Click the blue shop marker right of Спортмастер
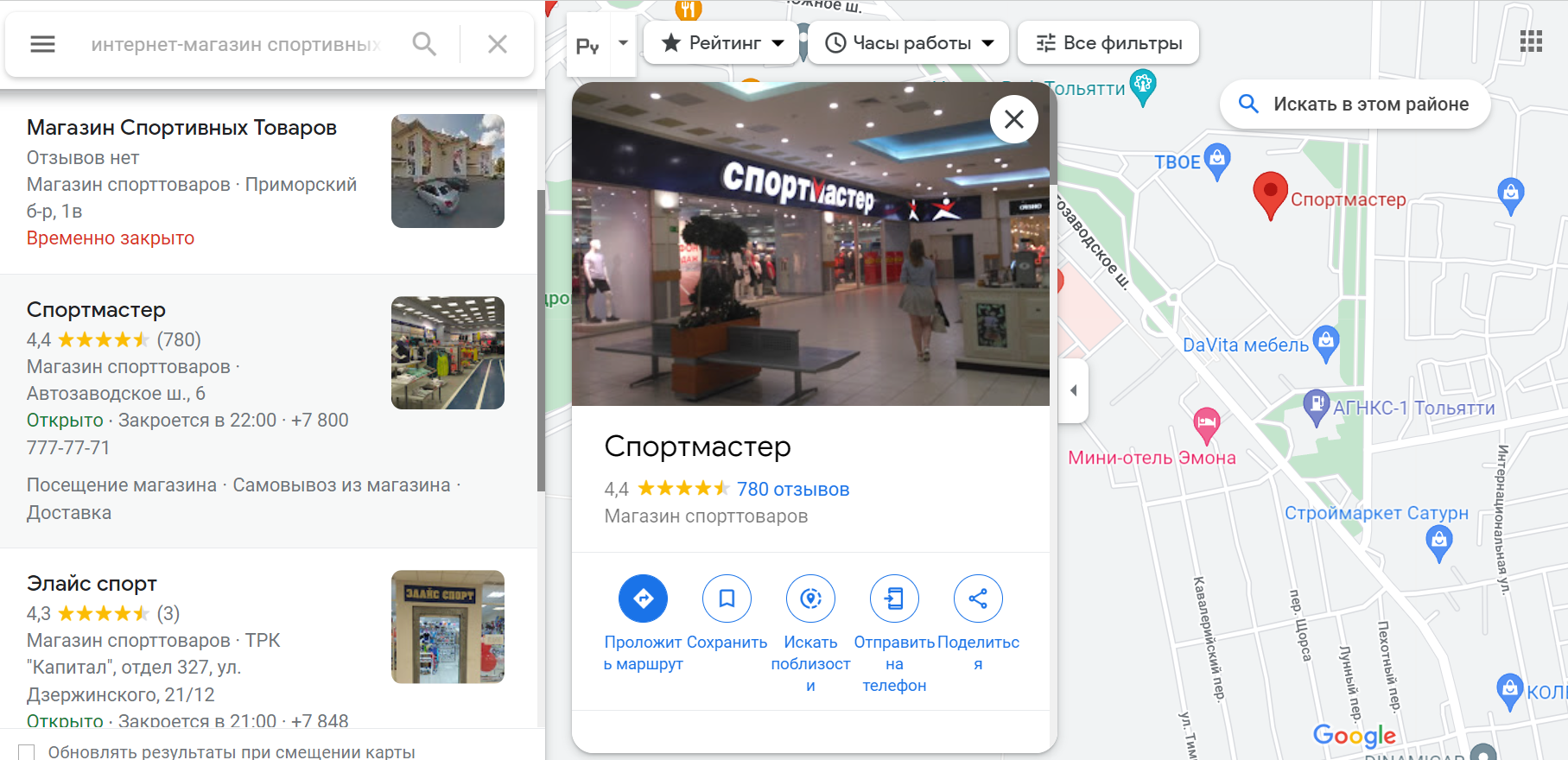Image resolution: width=1568 pixels, height=760 pixels. (x=1511, y=196)
